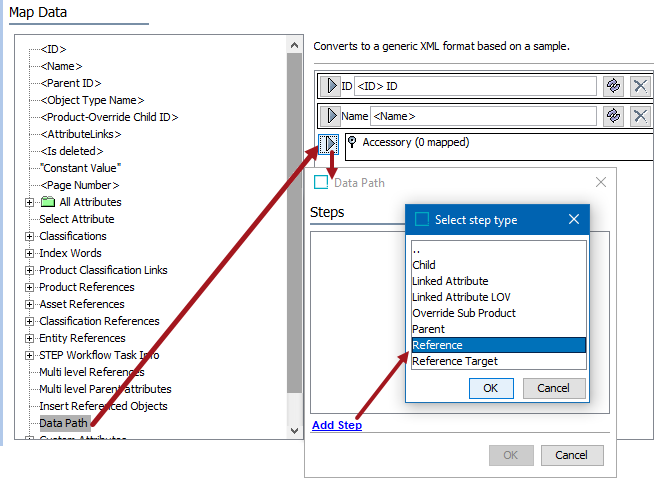Click the Map Data tree scrollbar thumb
Image resolution: width=656 pixels, height=478 pixels.
(x=295, y=222)
